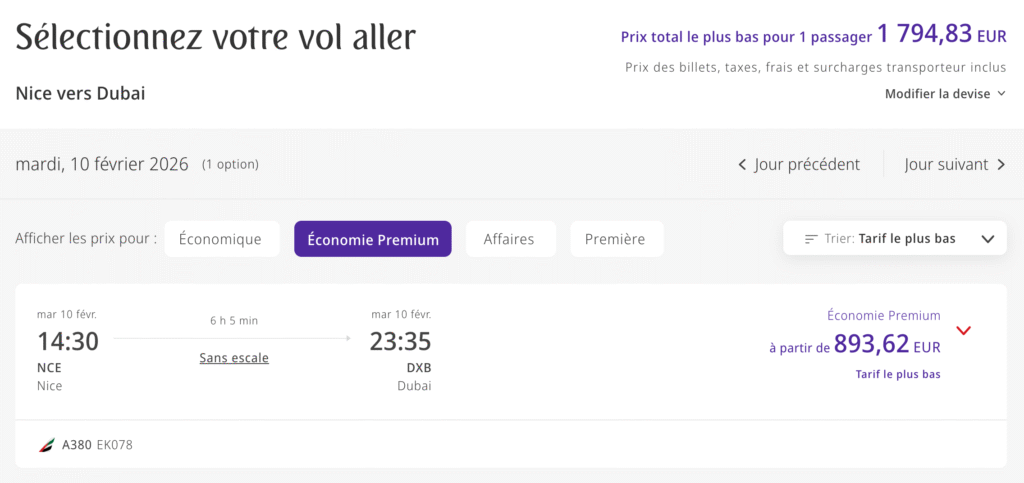
Task: Select the Économie Premium cabin tab
Action: tap(373, 239)
